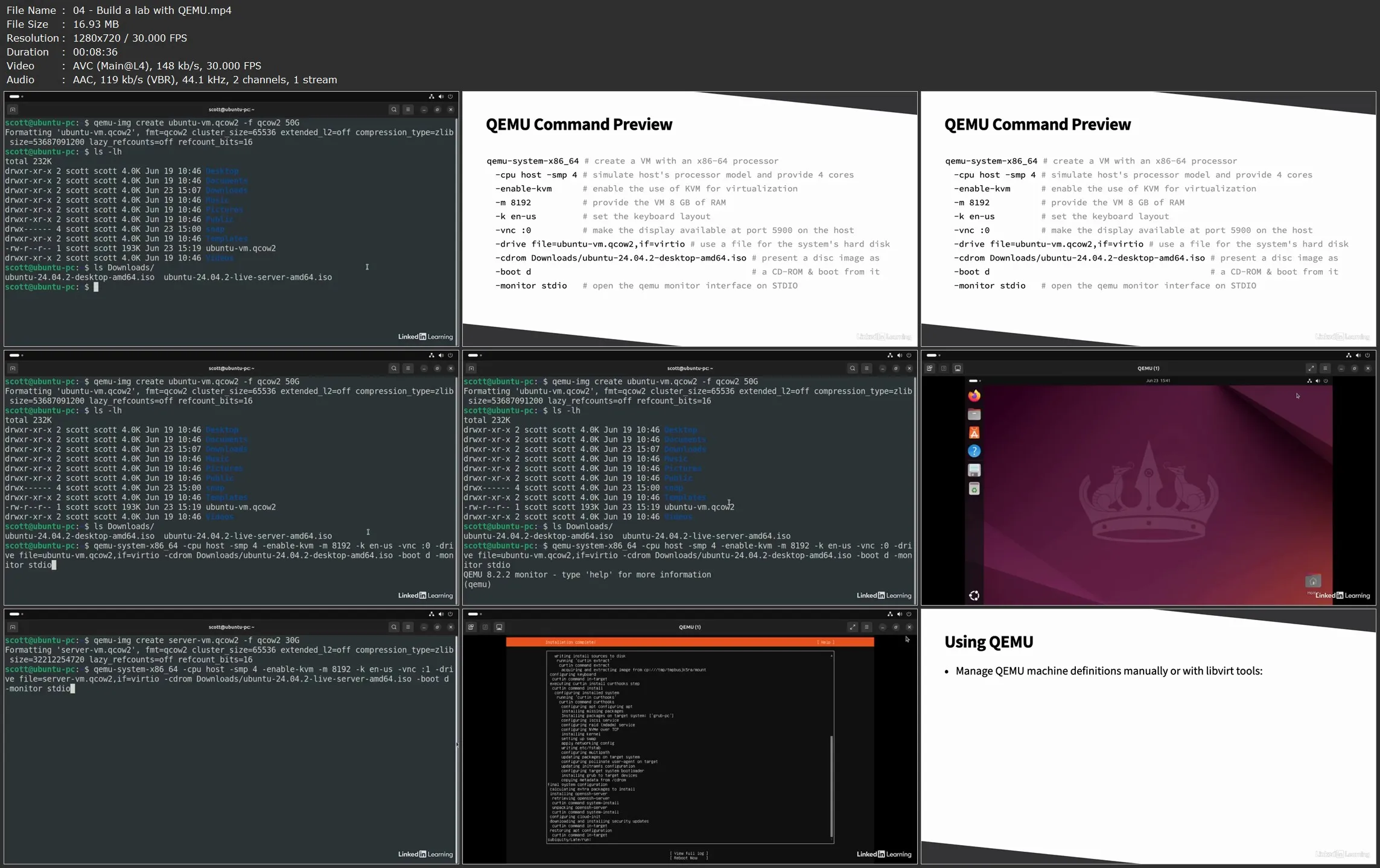1380x868 pixels.
Task: Open the Home folder icon on guest desktop
Action: coord(1313,581)
